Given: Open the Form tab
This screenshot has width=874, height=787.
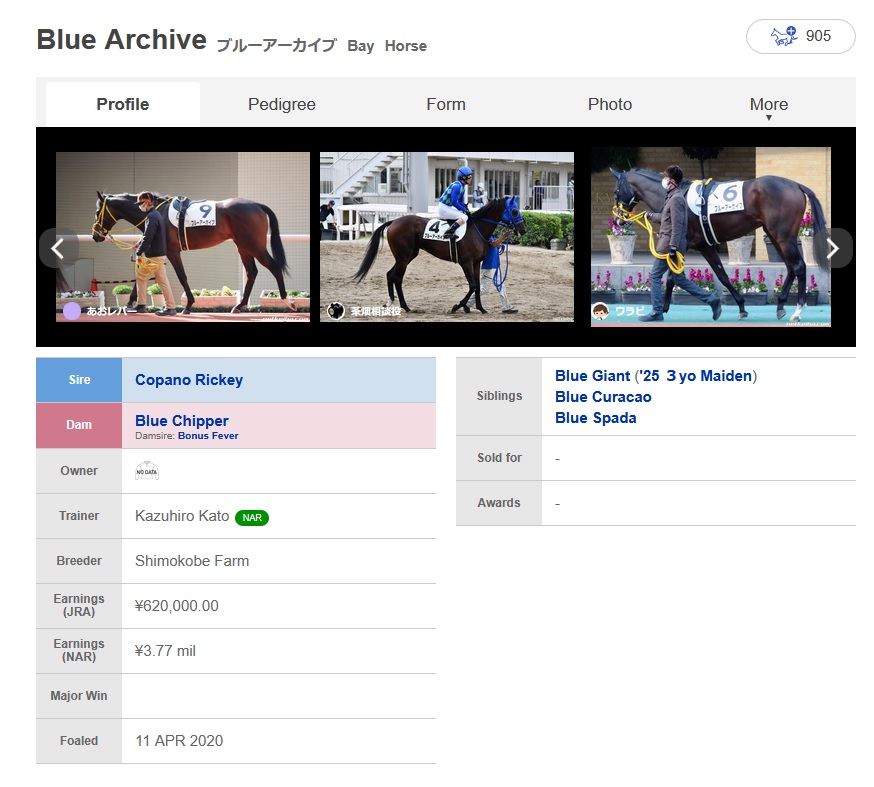Looking at the screenshot, I should coord(446,104).
